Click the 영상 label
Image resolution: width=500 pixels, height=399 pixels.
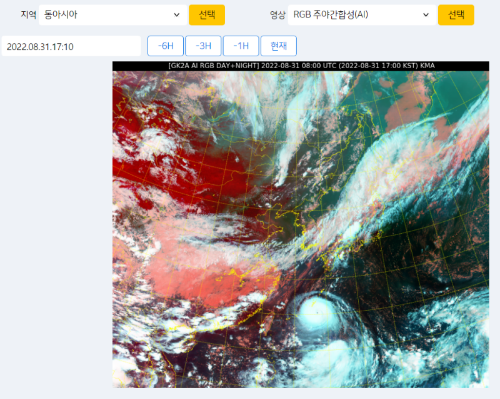pos(277,15)
